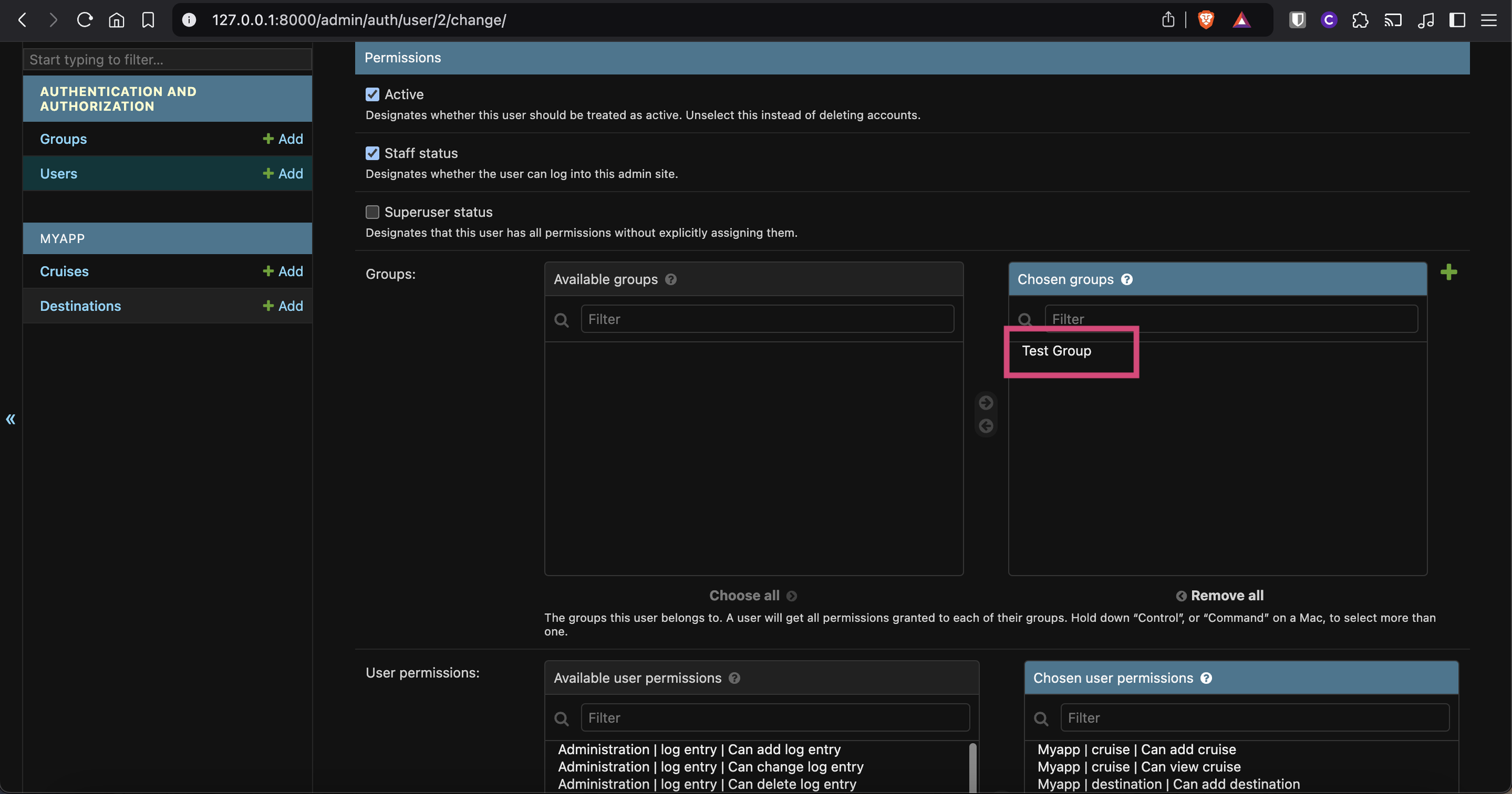The image size is (1512, 794).
Task: Click the green plus to add a group
Action: tap(1448, 272)
